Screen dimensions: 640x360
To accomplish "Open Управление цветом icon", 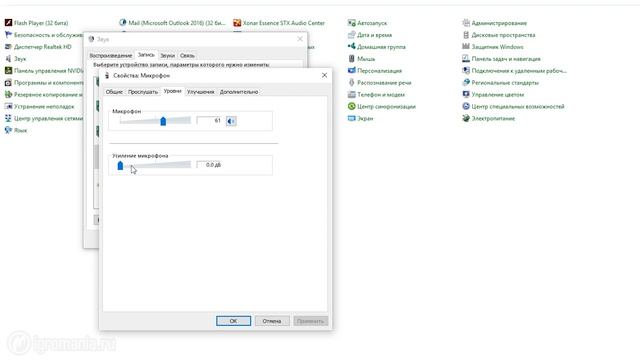I will point(466,94).
